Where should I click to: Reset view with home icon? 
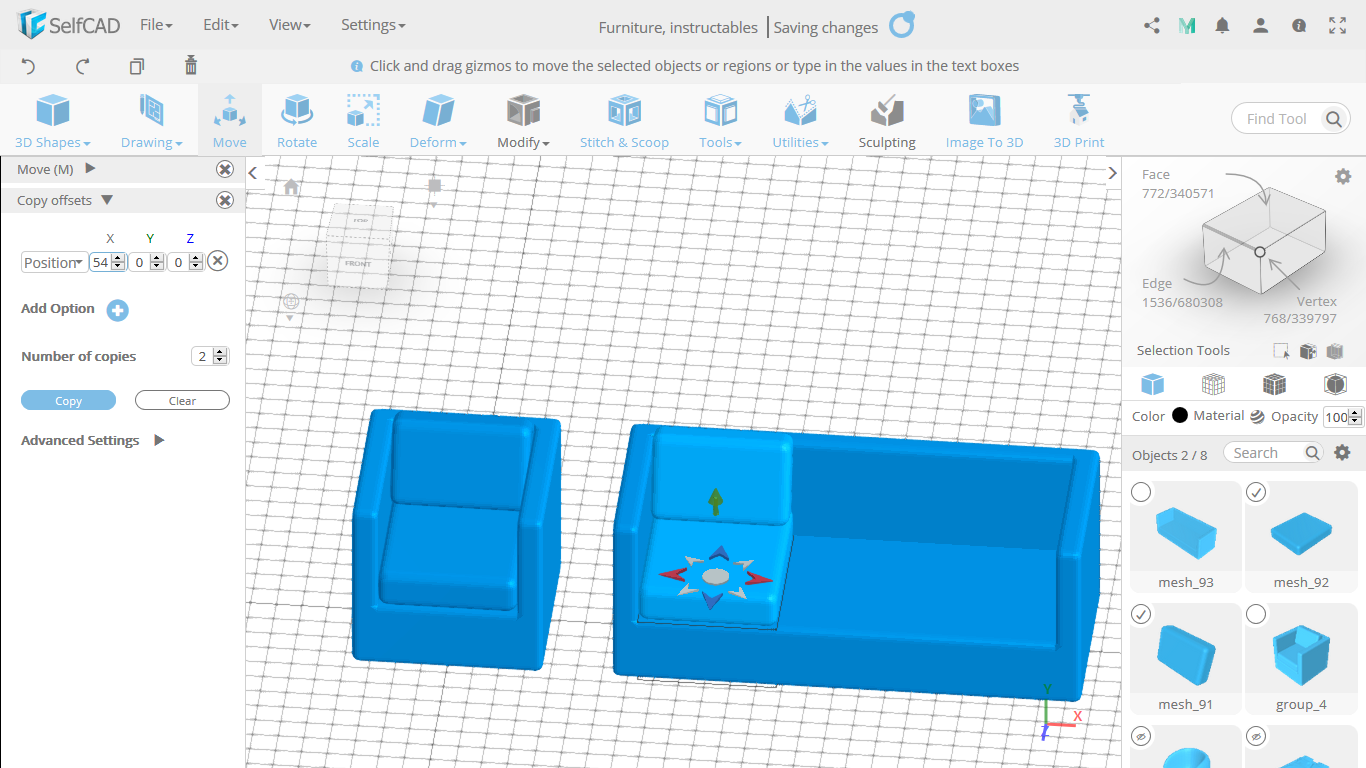click(x=291, y=187)
